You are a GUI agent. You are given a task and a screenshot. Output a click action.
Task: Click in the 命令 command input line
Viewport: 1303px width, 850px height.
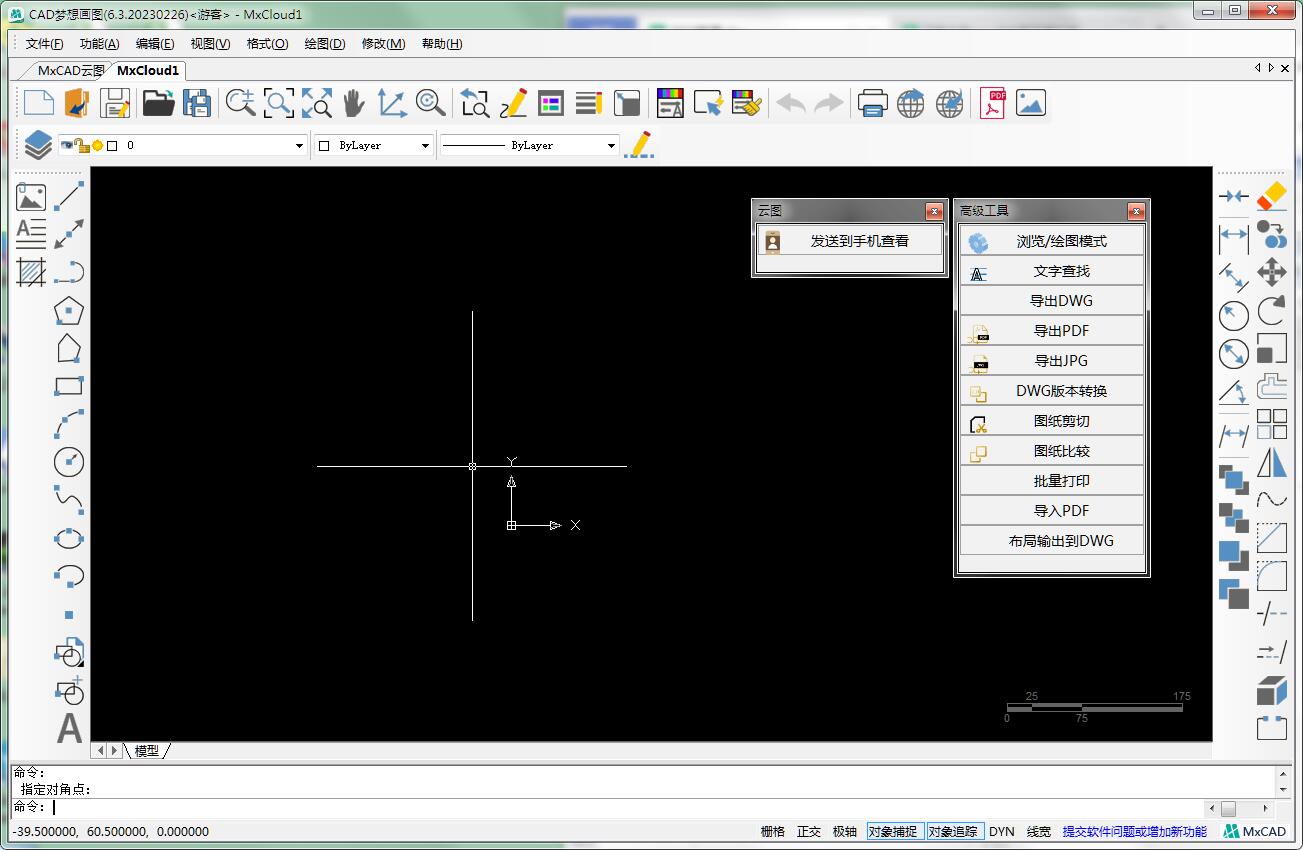coord(600,807)
